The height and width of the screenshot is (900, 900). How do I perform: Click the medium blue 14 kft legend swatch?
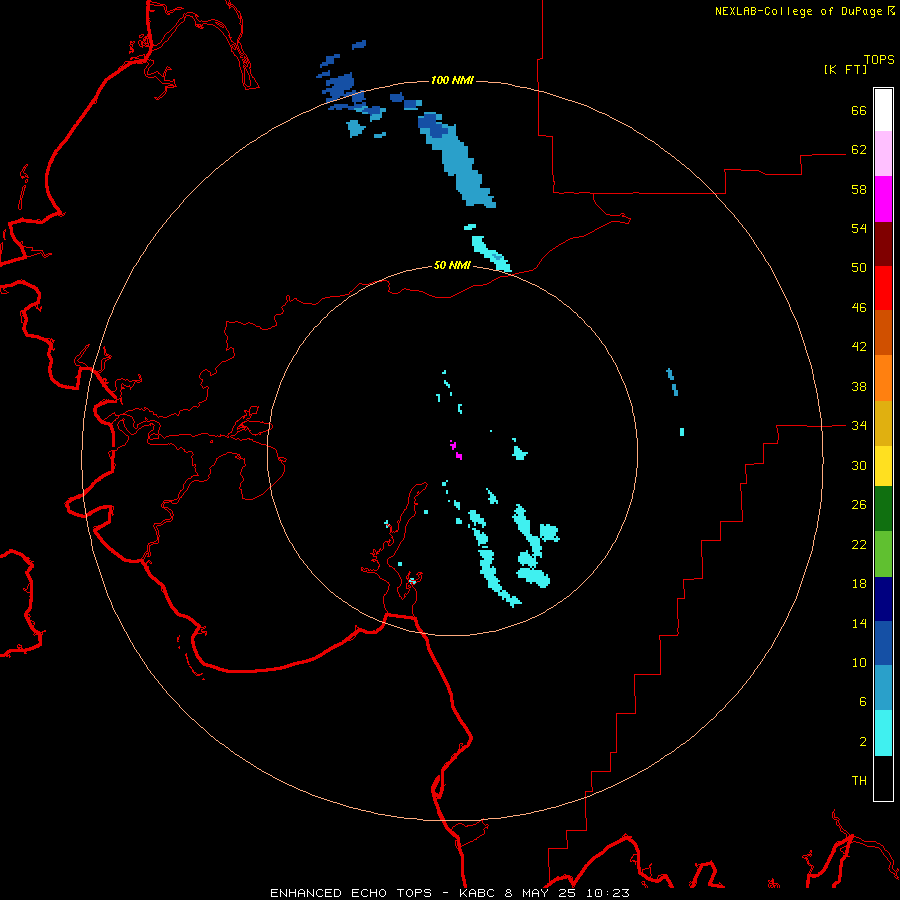(883, 643)
